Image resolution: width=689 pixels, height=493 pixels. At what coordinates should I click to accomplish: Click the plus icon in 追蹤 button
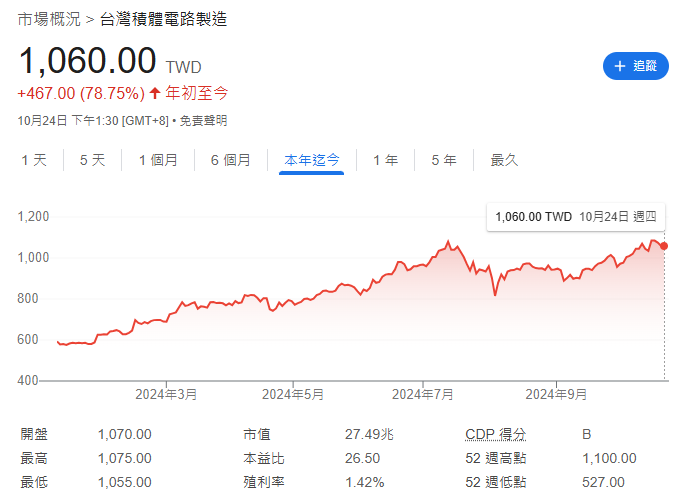click(x=619, y=66)
